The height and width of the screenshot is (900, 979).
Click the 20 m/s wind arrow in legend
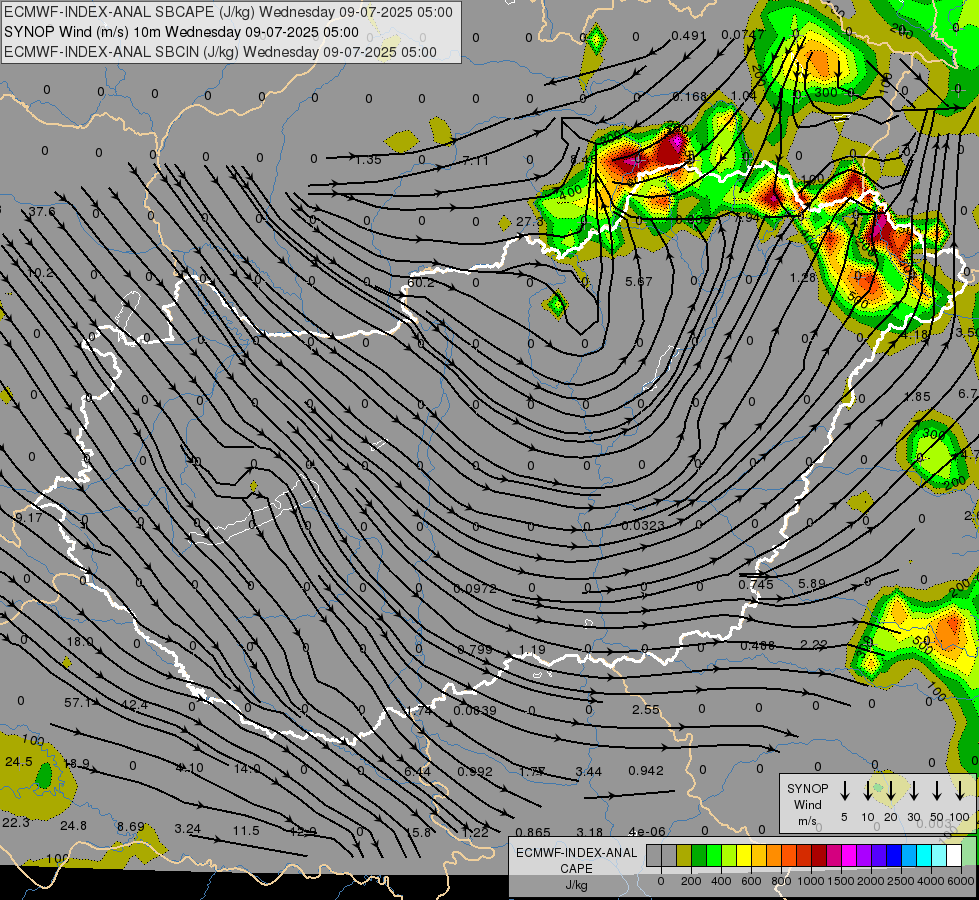pyautogui.click(x=890, y=790)
